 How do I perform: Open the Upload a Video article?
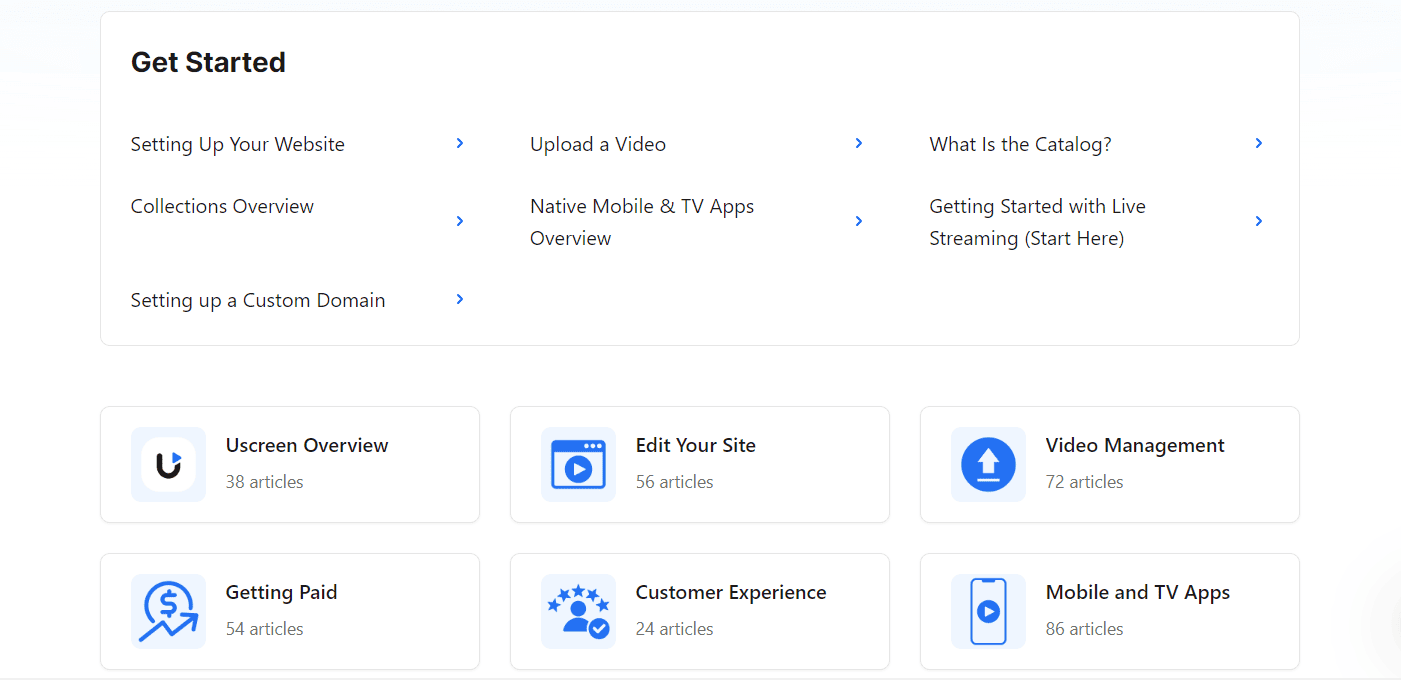point(598,145)
